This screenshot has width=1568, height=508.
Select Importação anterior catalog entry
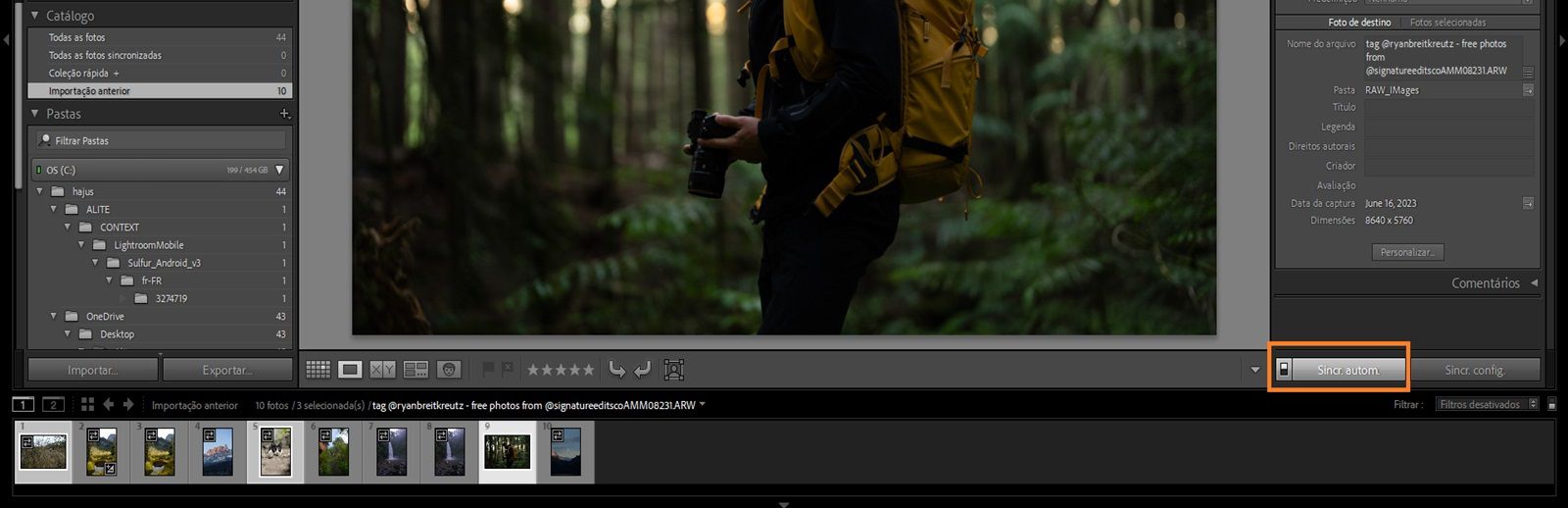(160, 90)
